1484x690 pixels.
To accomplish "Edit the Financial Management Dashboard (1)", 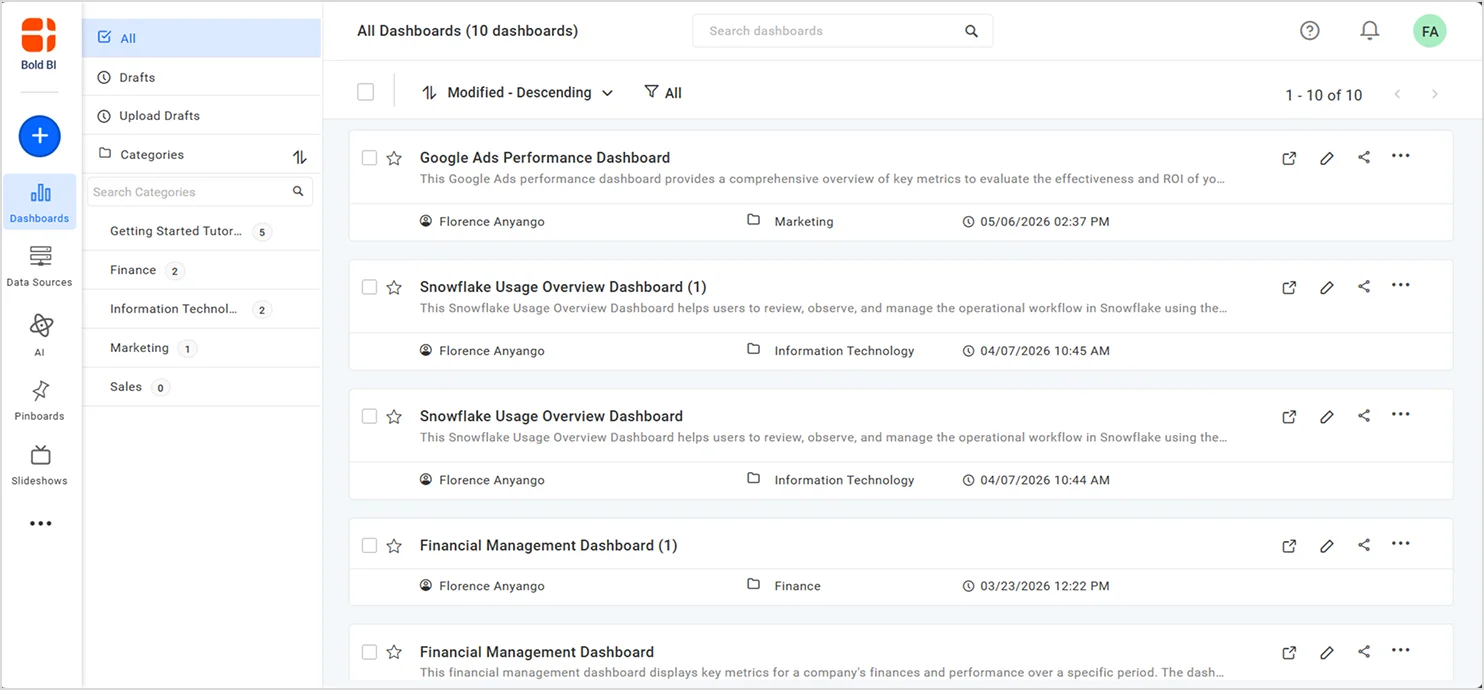I will pyautogui.click(x=1327, y=545).
